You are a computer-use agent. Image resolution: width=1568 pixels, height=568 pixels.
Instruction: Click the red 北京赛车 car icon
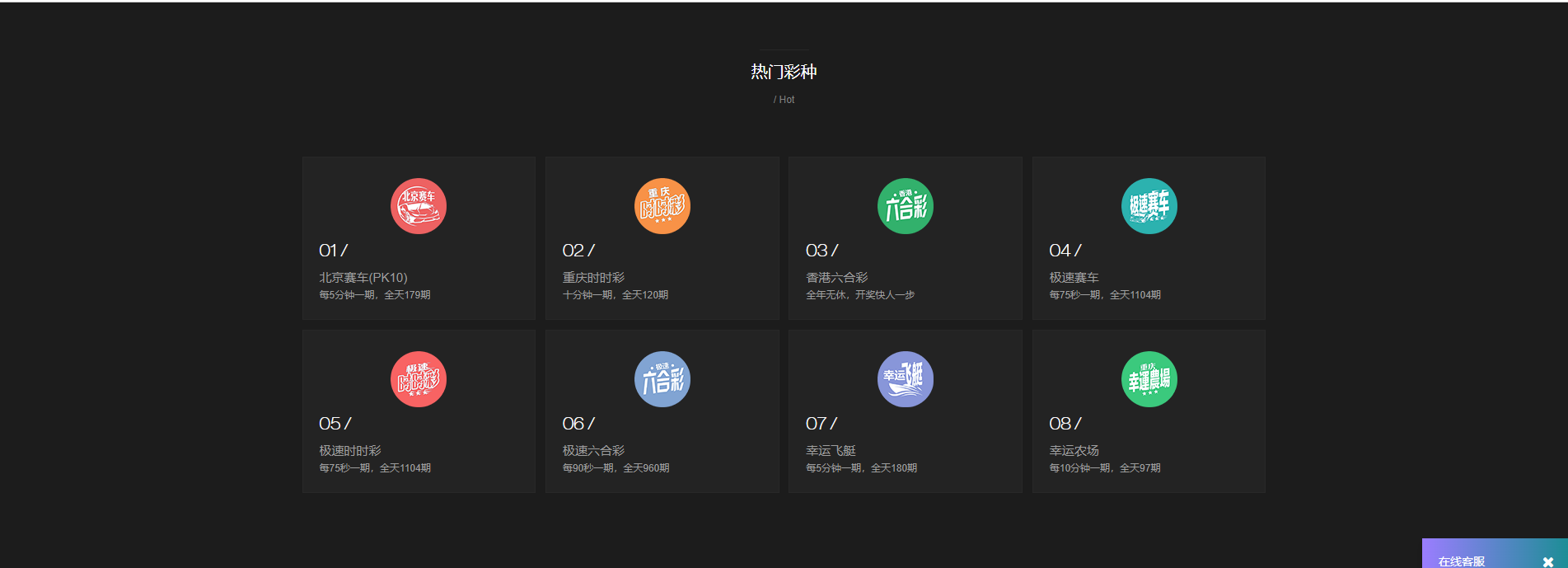coord(419,206)
